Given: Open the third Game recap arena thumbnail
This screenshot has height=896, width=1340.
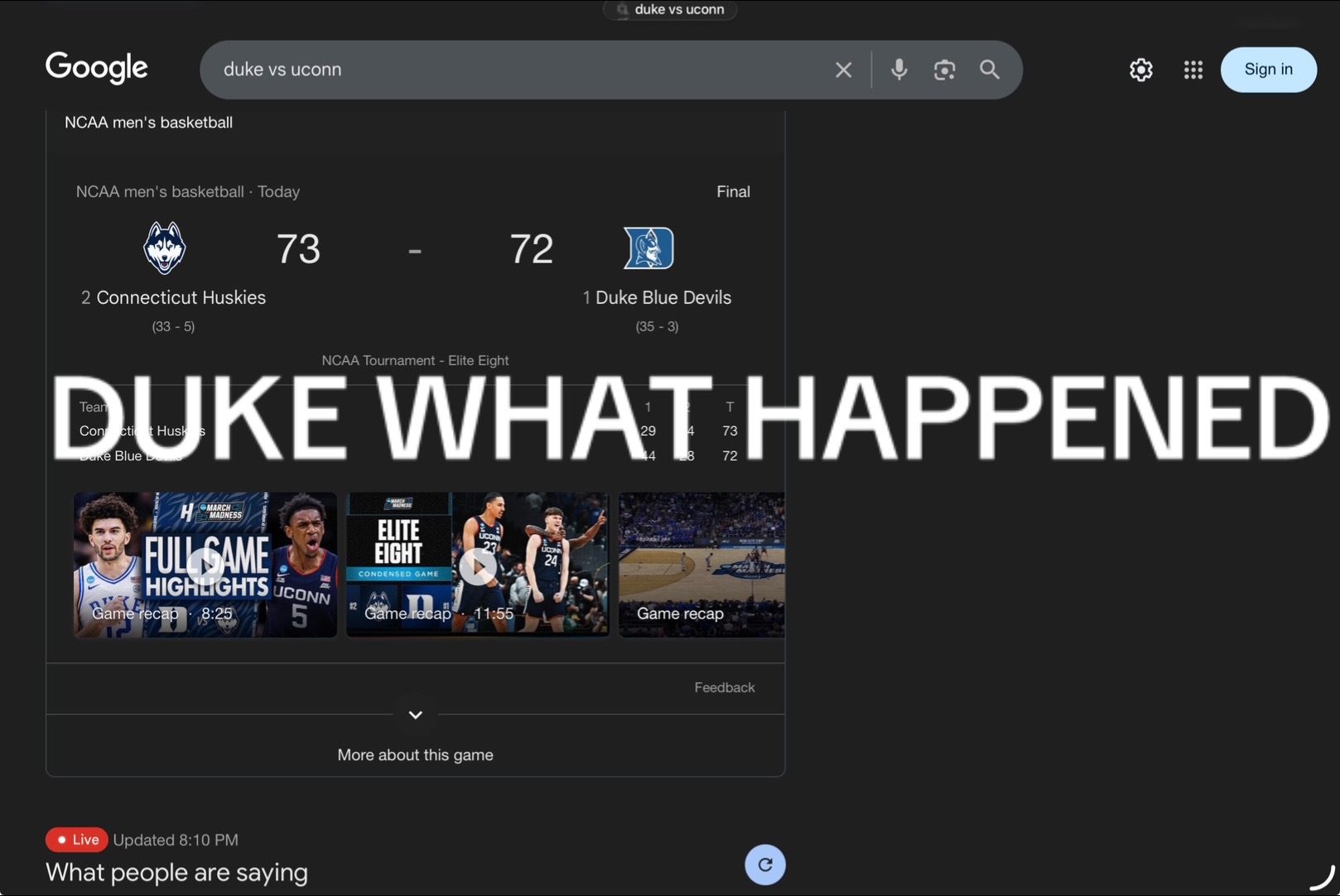Looking at the screenshot, I should [x=701, y=565].
